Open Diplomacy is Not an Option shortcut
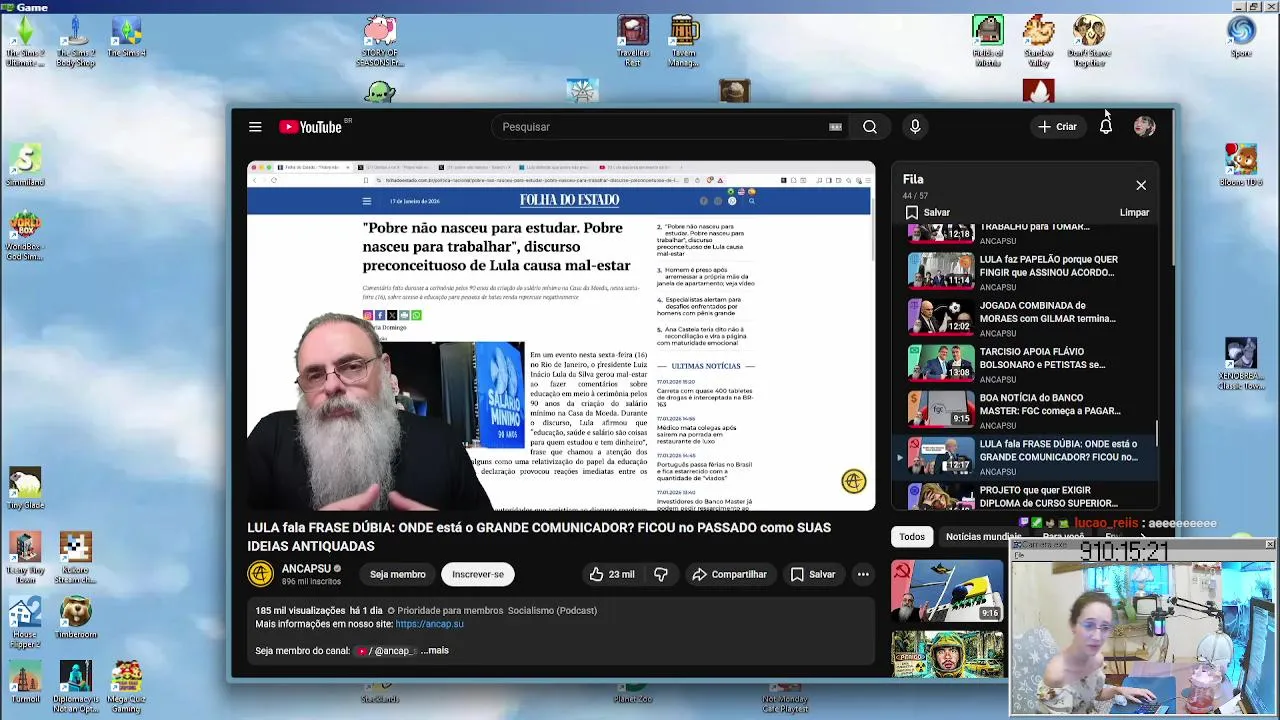Image resolution: width=1280 pixels, height=720 pixels. (x=75, y=687)
